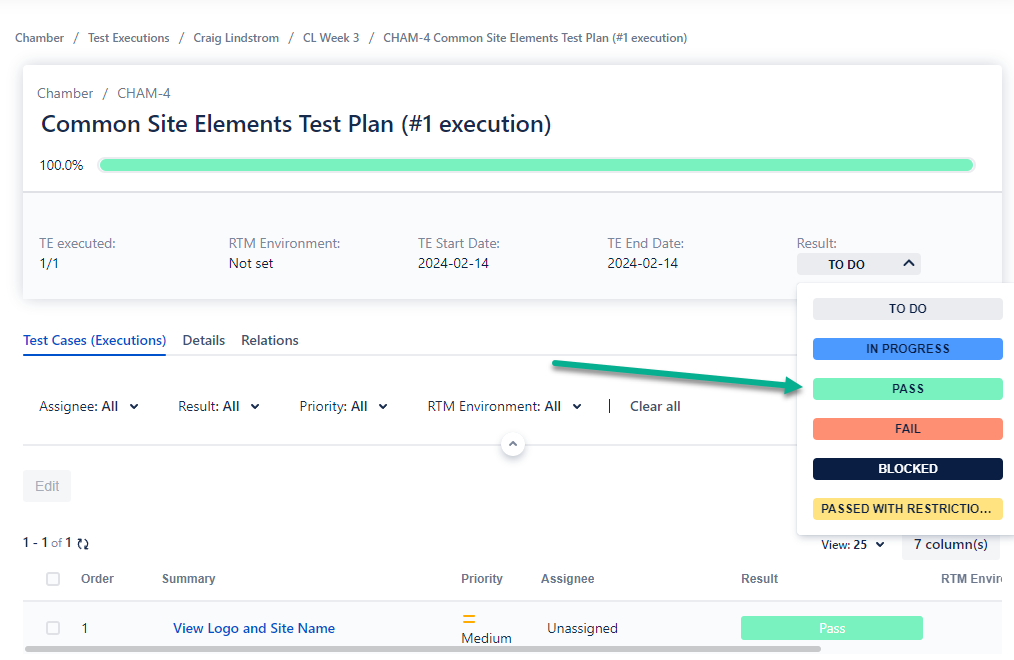The height and width of the screenshot is (660, 1014).
Task: Click the Clear all filters link
Action: (655, 406)
